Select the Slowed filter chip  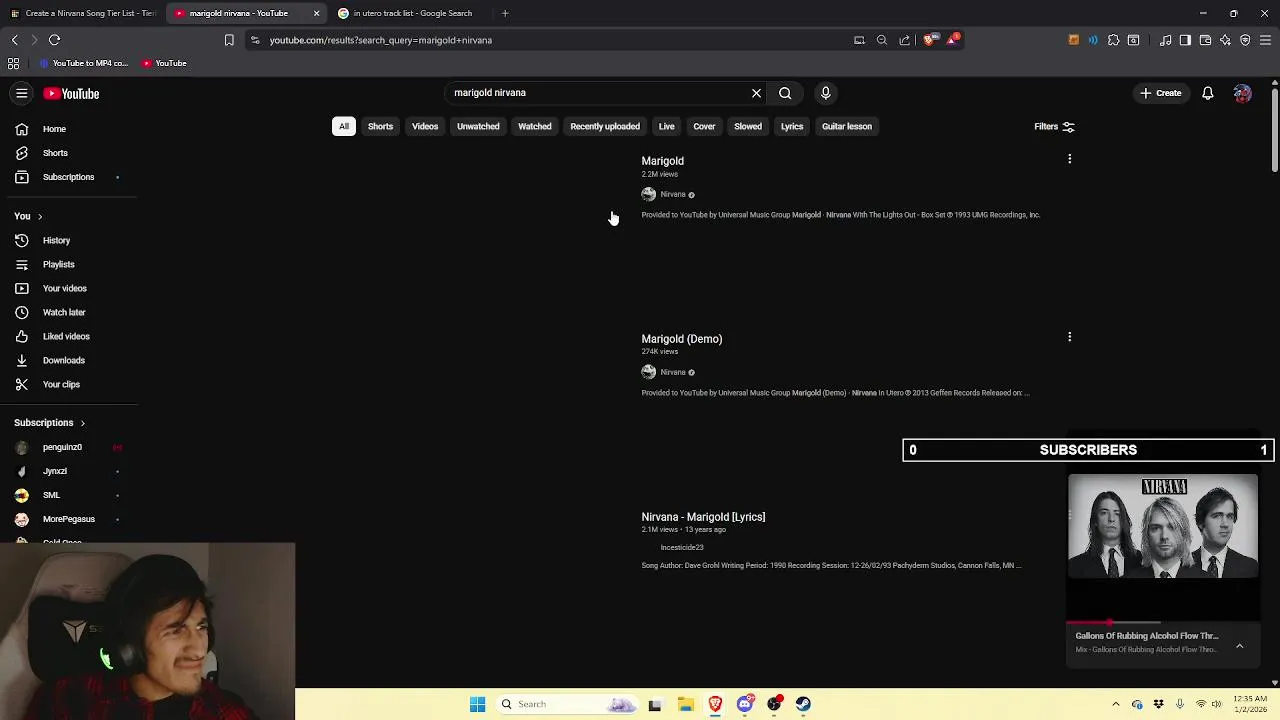748,127
